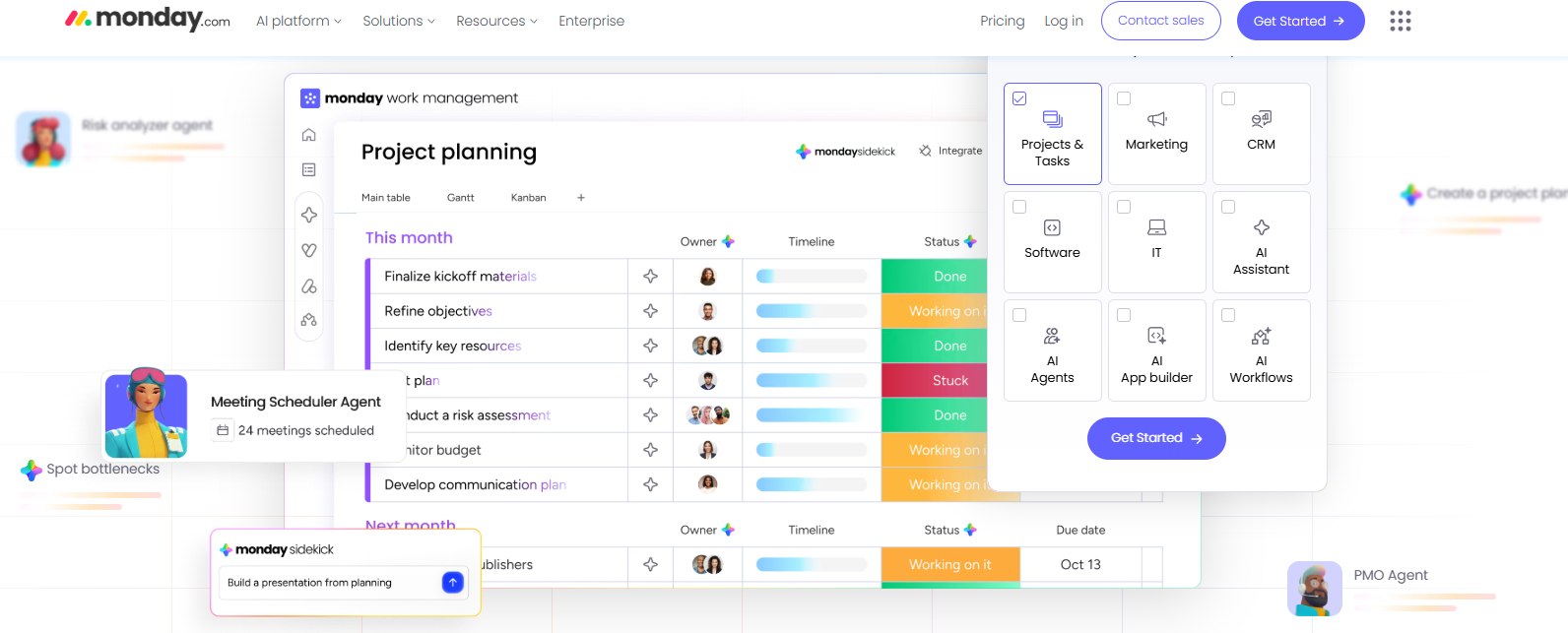
Task: Open mondaysidekick in Project planning header
Action: [x=846, y=152]
